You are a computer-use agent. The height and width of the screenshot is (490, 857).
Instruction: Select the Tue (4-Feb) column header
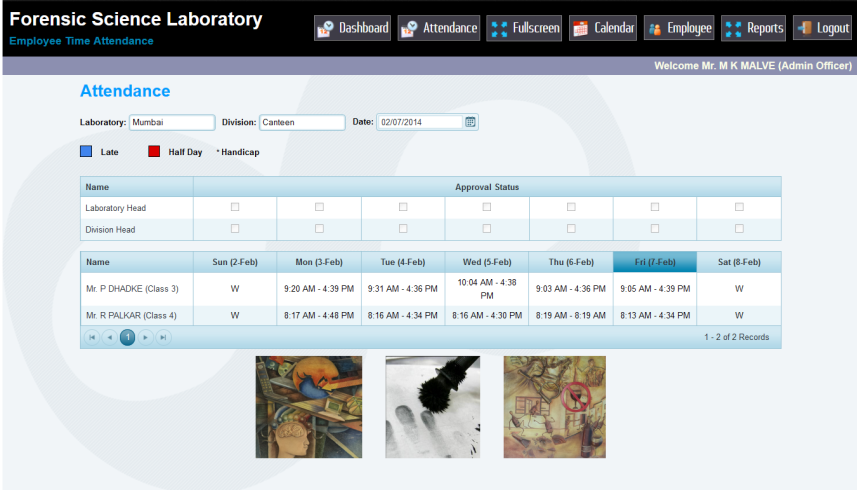point(403,262)
